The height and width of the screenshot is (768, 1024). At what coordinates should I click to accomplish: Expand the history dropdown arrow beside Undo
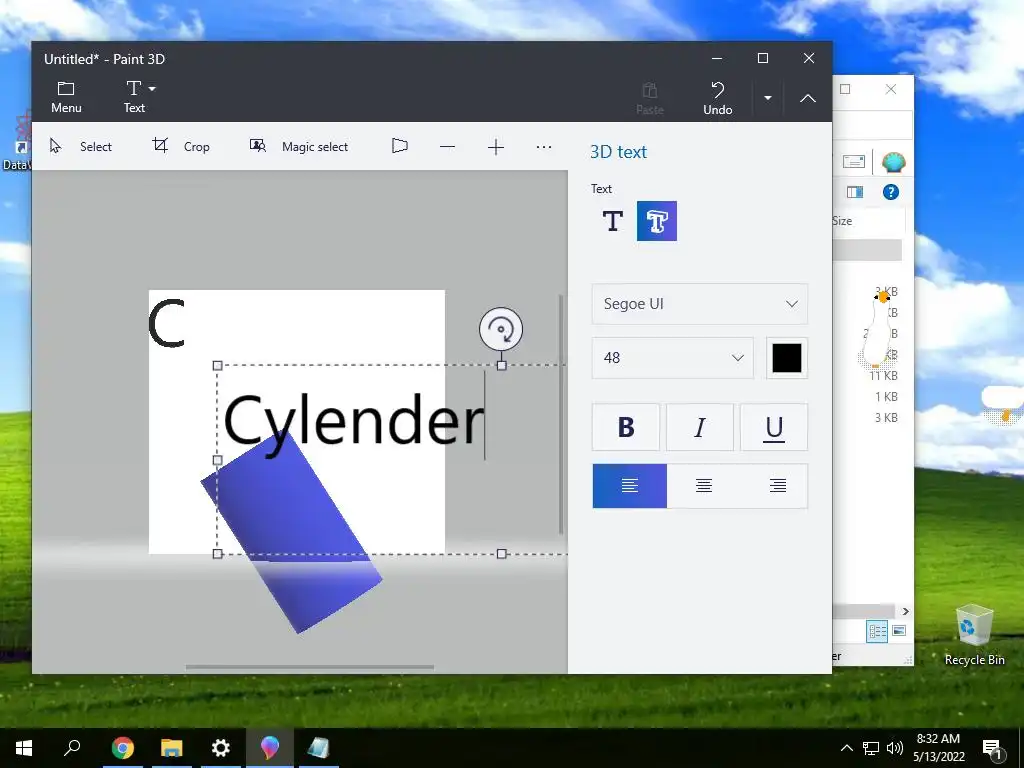tap(768, 98)
